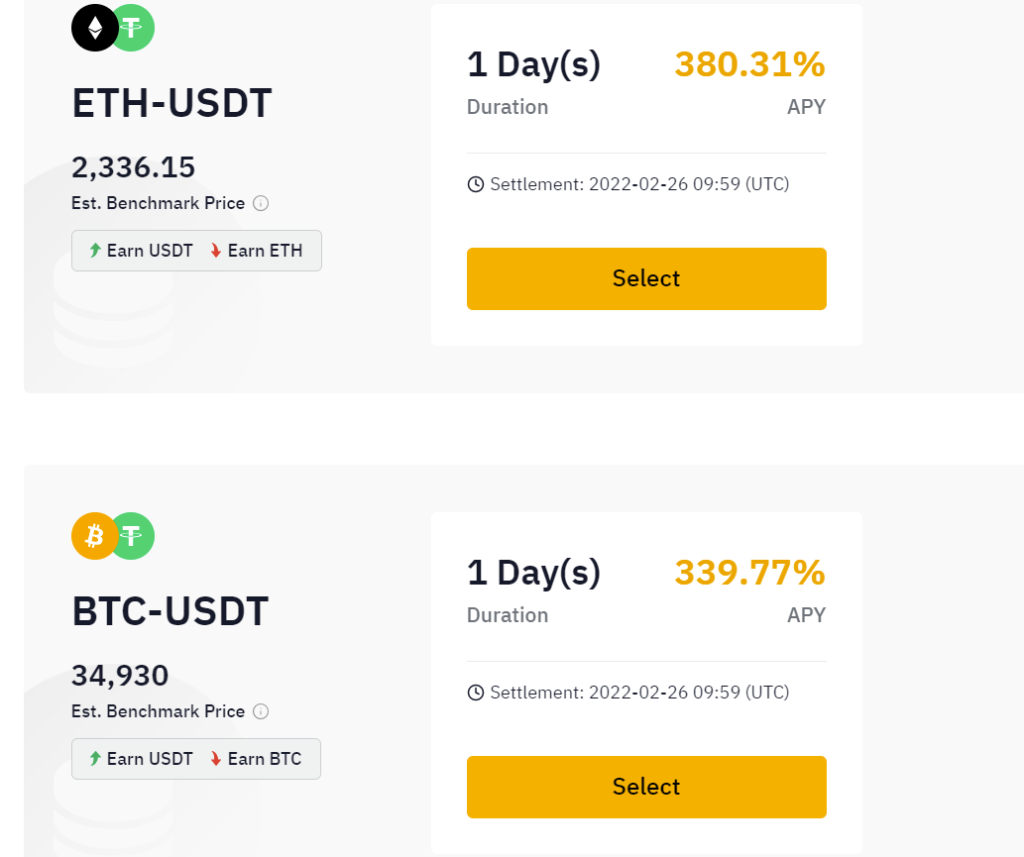The width and height of the screenshot is (1024, 857).
Task: Click the 34,930 benchmark price
Action: (x=120, y=676)
